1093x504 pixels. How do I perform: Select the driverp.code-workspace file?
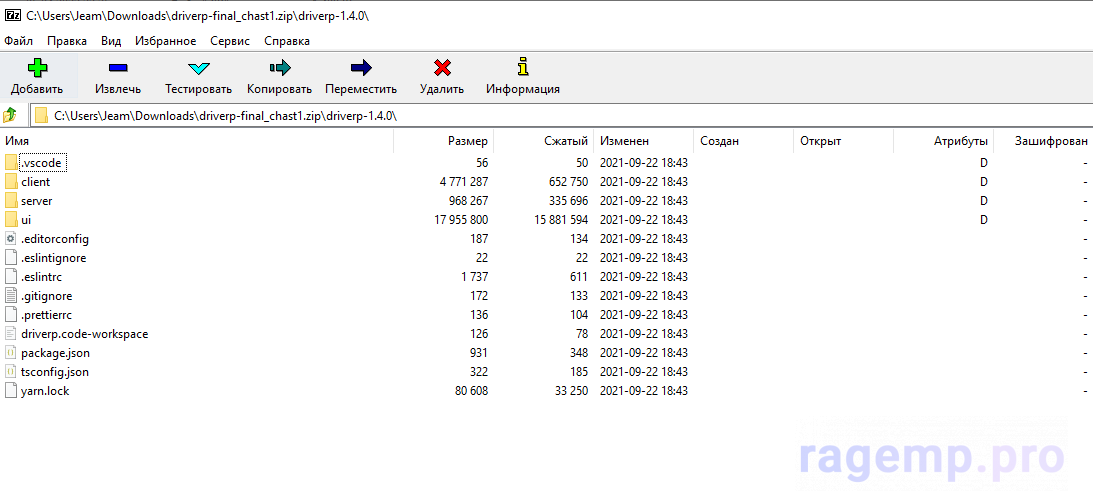[84, 334]
